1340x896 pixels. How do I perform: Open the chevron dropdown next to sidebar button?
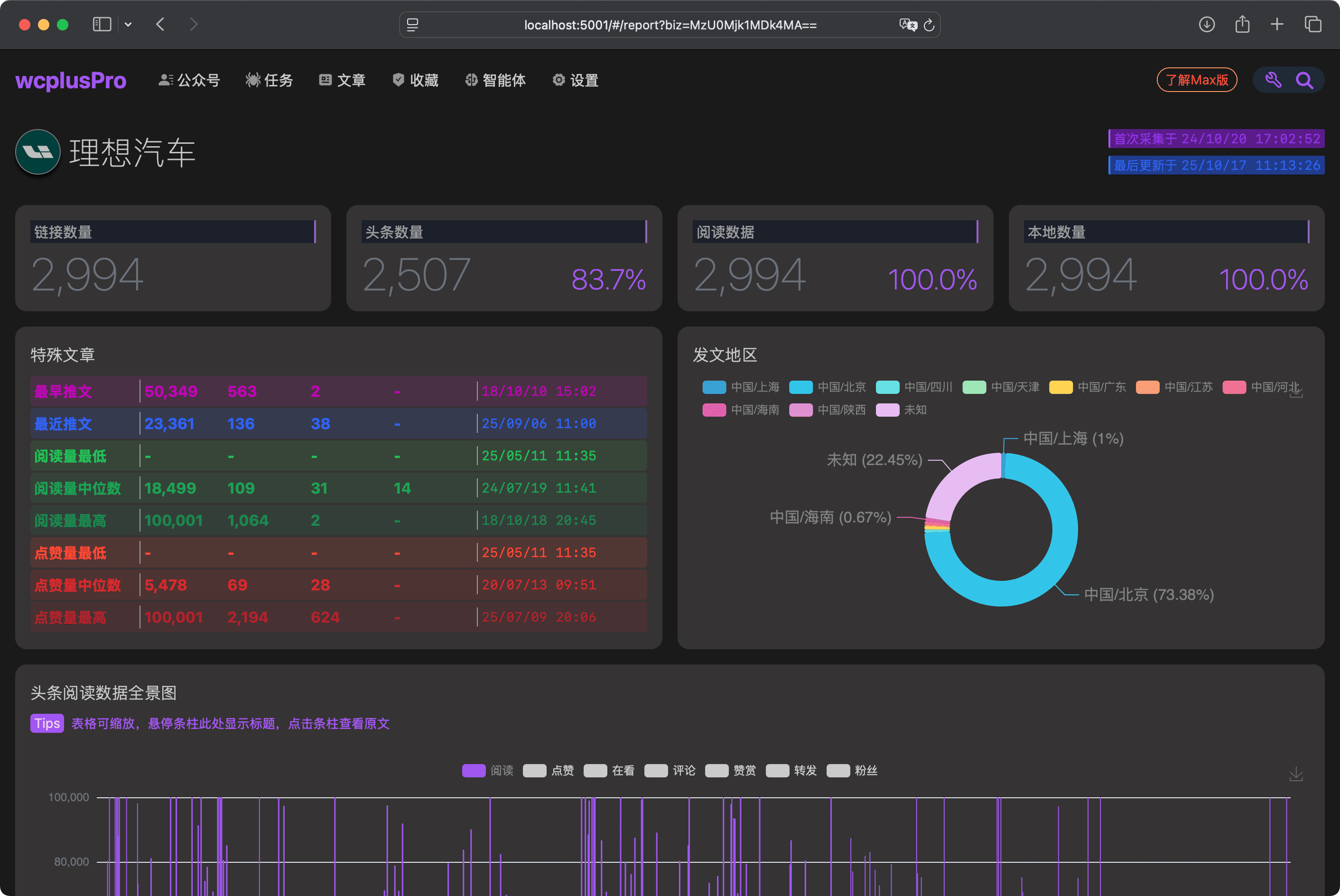click(x=128, y=25)
